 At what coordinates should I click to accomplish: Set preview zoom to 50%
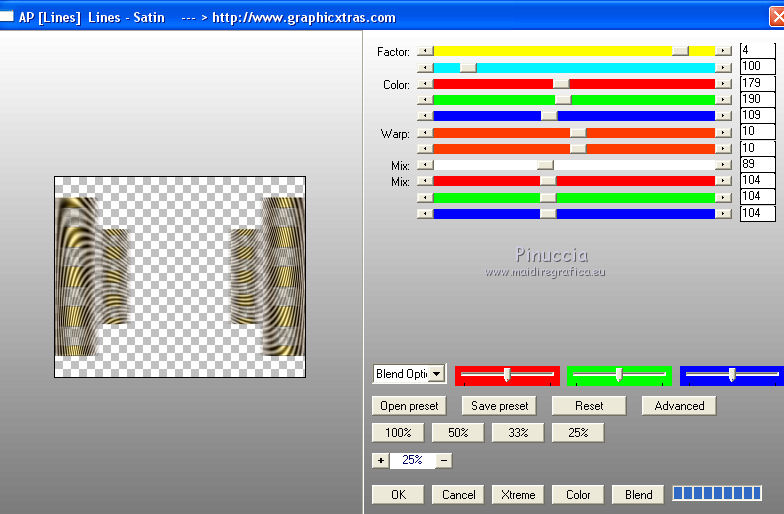[458, 432]
